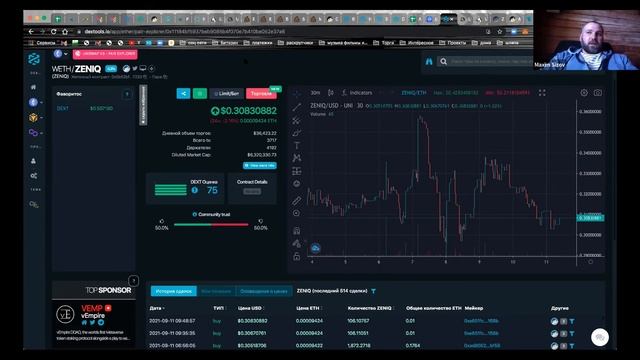Click the red Торговля button
The image size is (640, 360).
[261, 93]
